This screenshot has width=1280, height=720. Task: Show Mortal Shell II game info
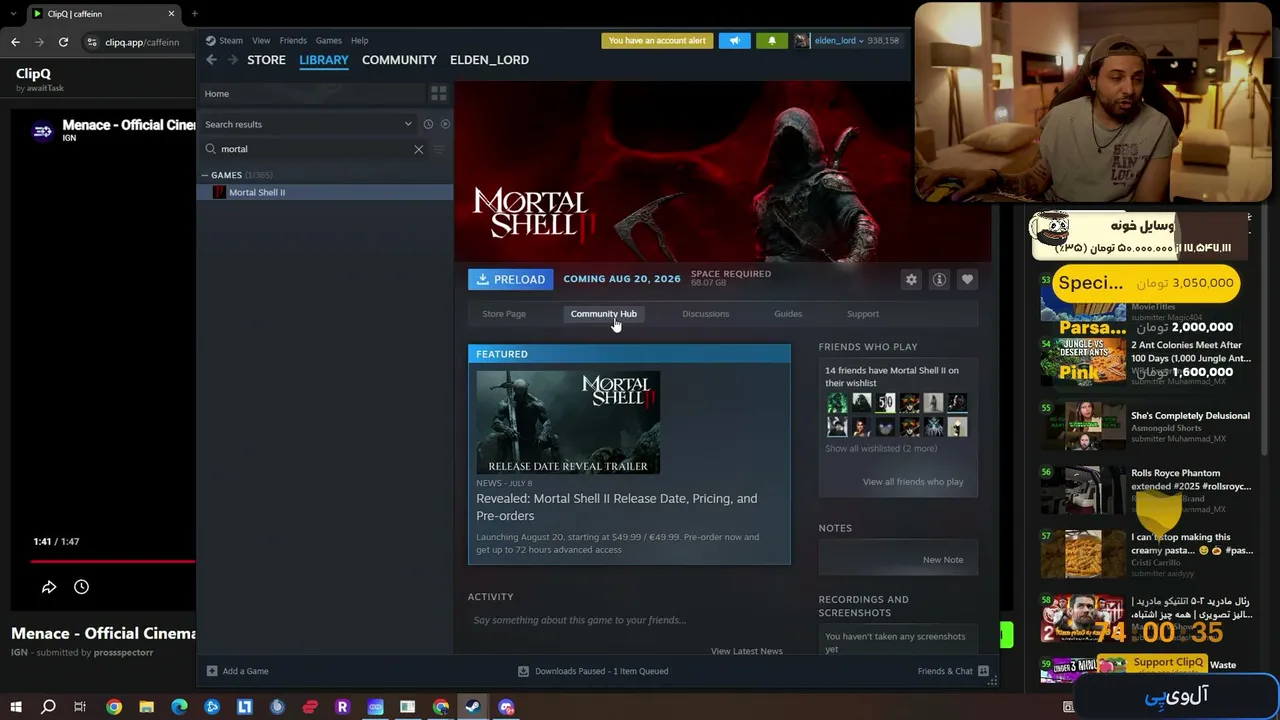point(939,280)
